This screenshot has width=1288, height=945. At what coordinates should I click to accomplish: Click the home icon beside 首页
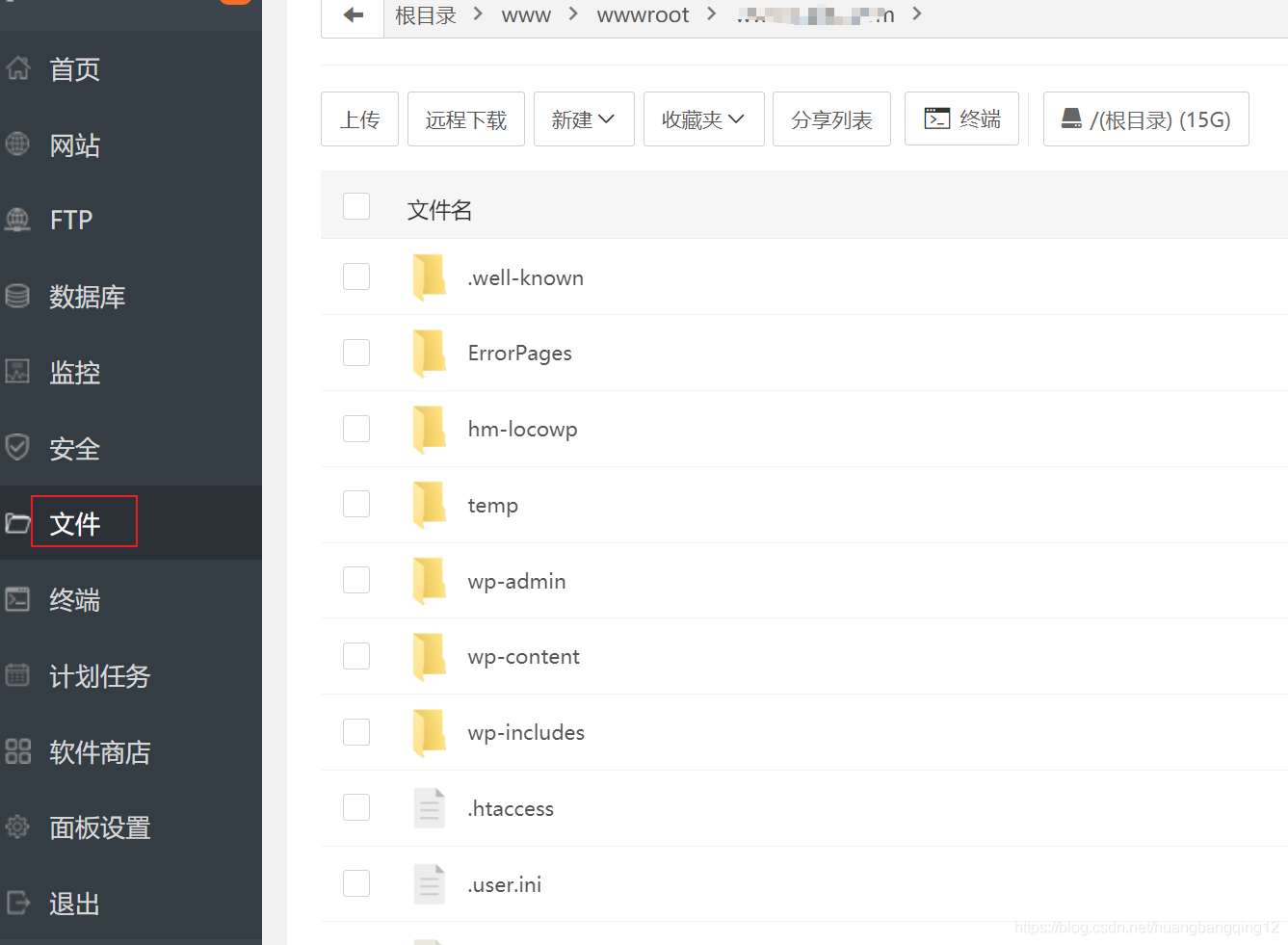point(17,68)
